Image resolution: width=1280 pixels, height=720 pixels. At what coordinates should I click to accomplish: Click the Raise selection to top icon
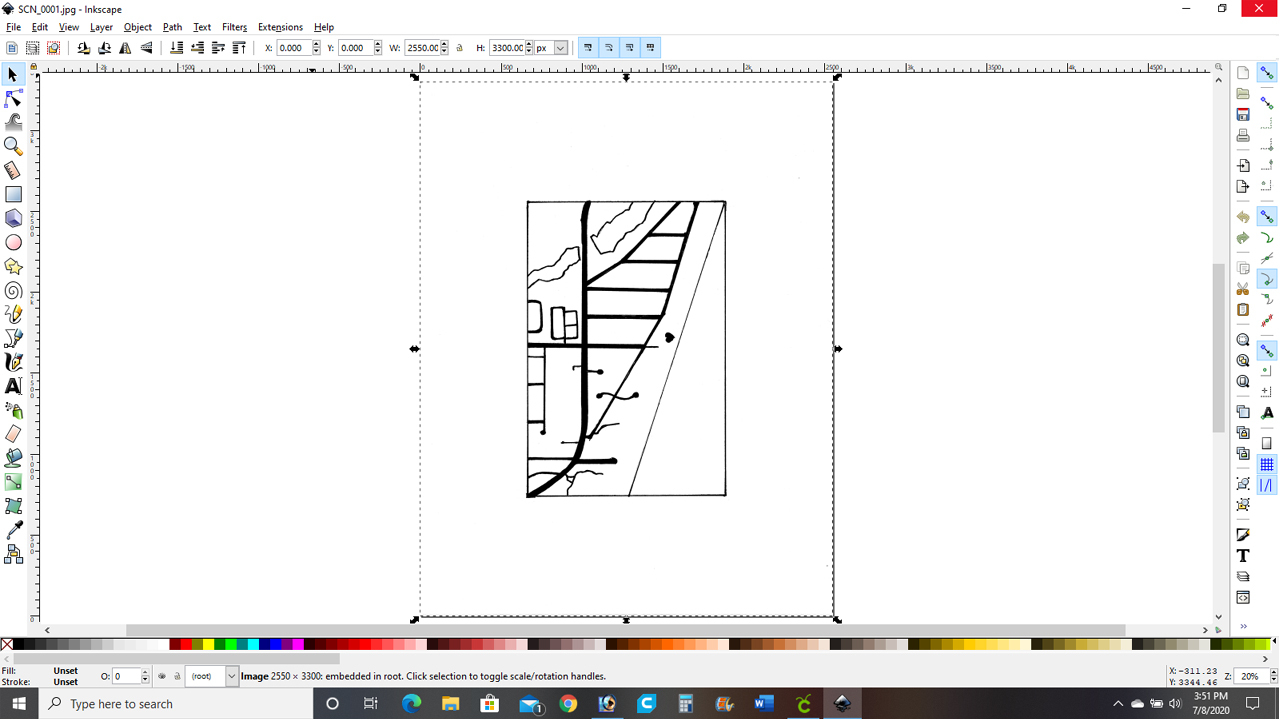(239, 48)
